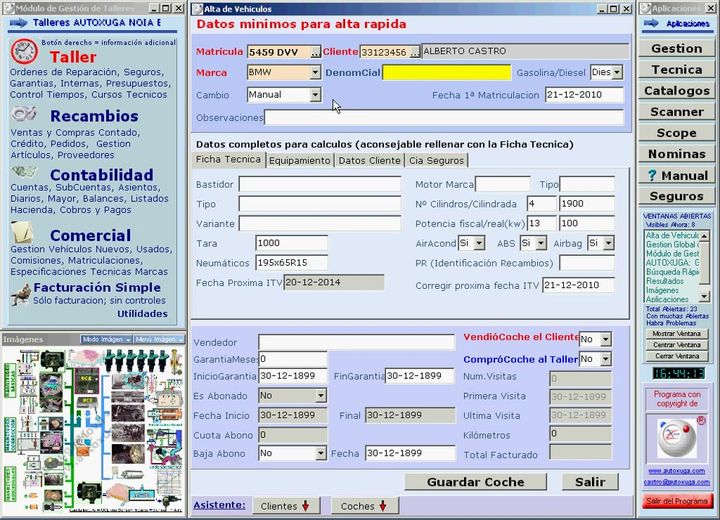Click the Facturación Simple person icon
Screen dimensions: 720x520
coord(21,294)
